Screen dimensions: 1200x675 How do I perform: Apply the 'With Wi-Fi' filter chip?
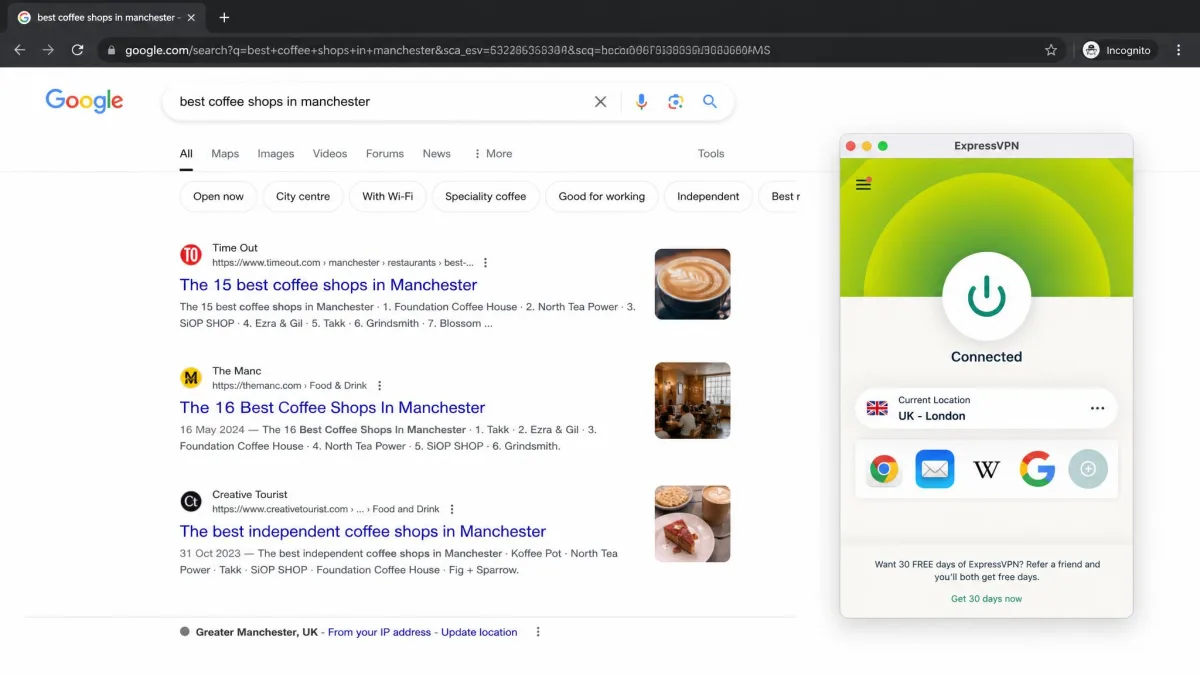pos(388,196)
